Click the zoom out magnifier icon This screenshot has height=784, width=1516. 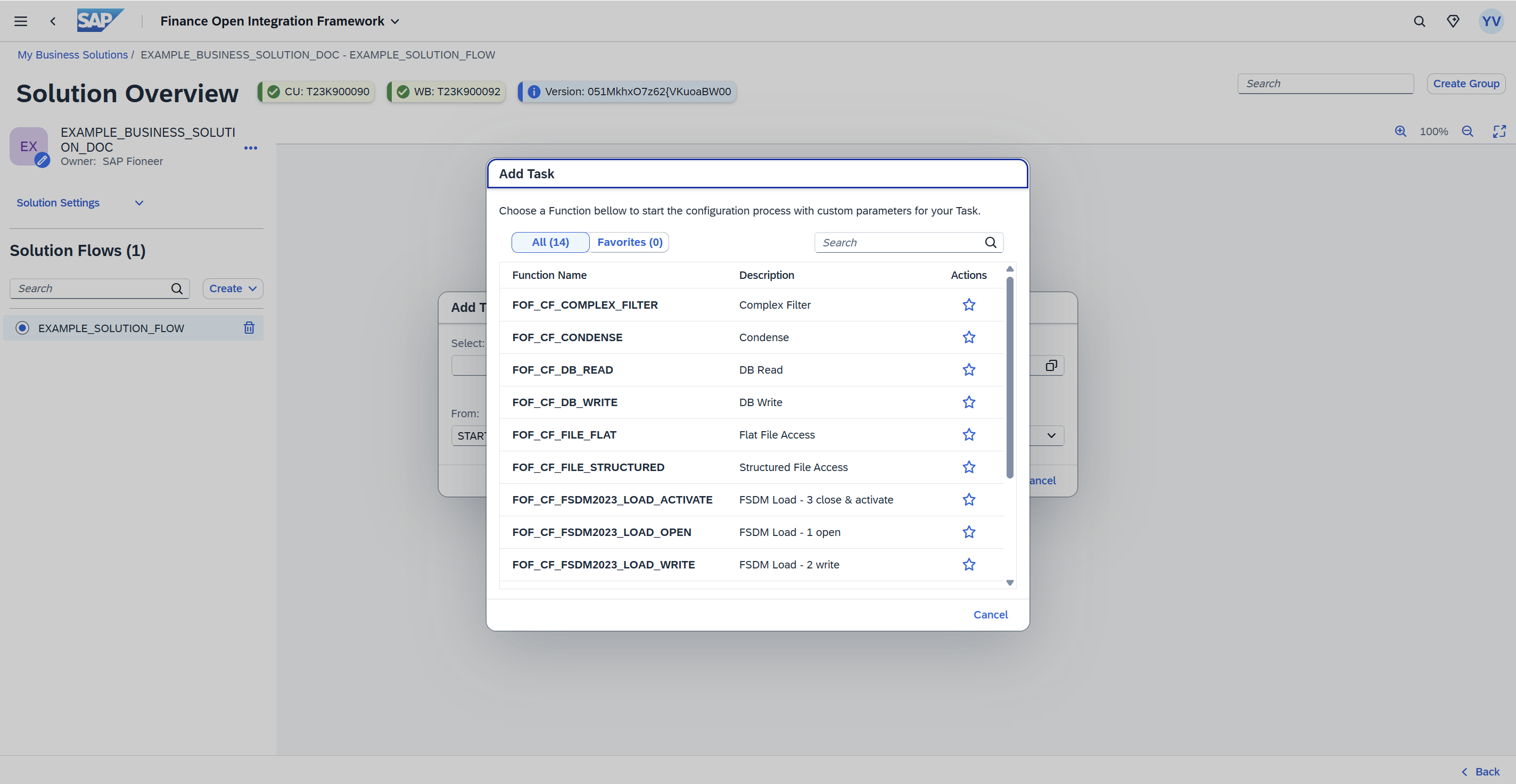[1468, 131]
